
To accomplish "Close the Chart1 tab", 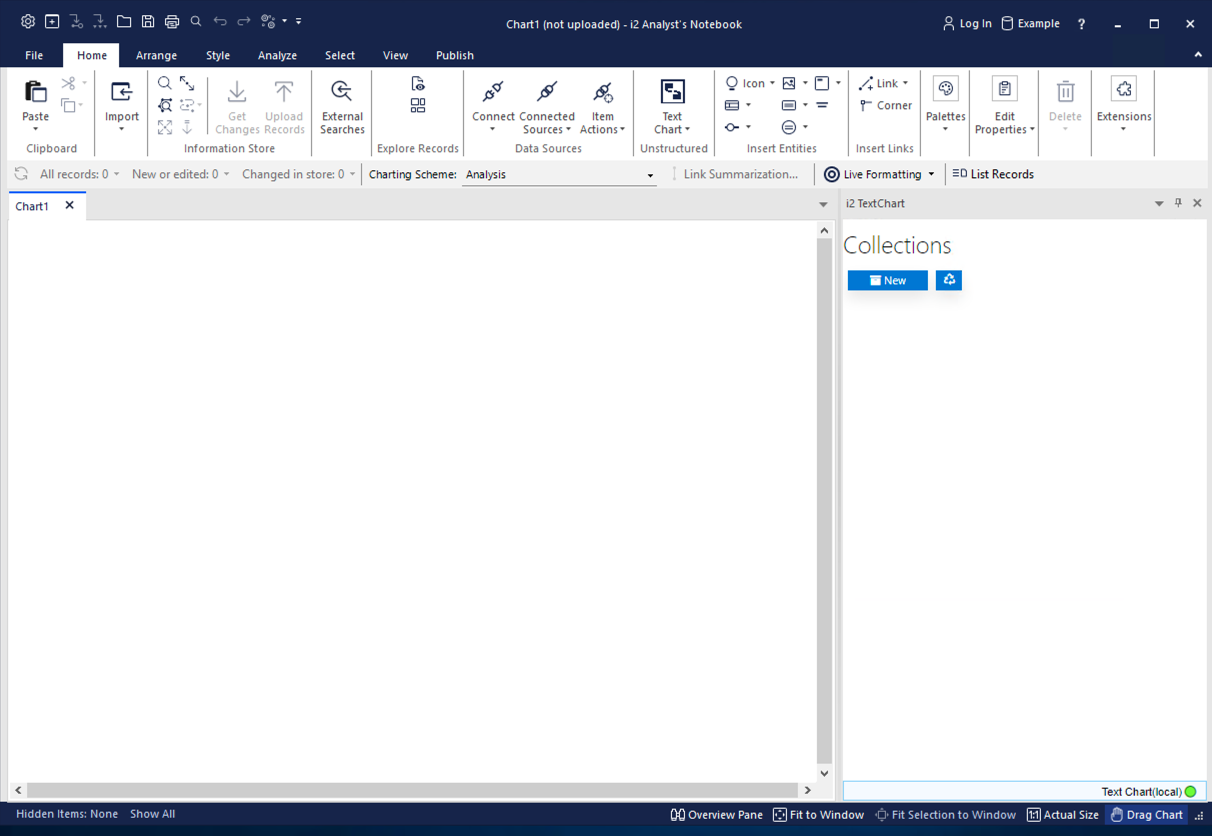I will click(x=69, y=205).
